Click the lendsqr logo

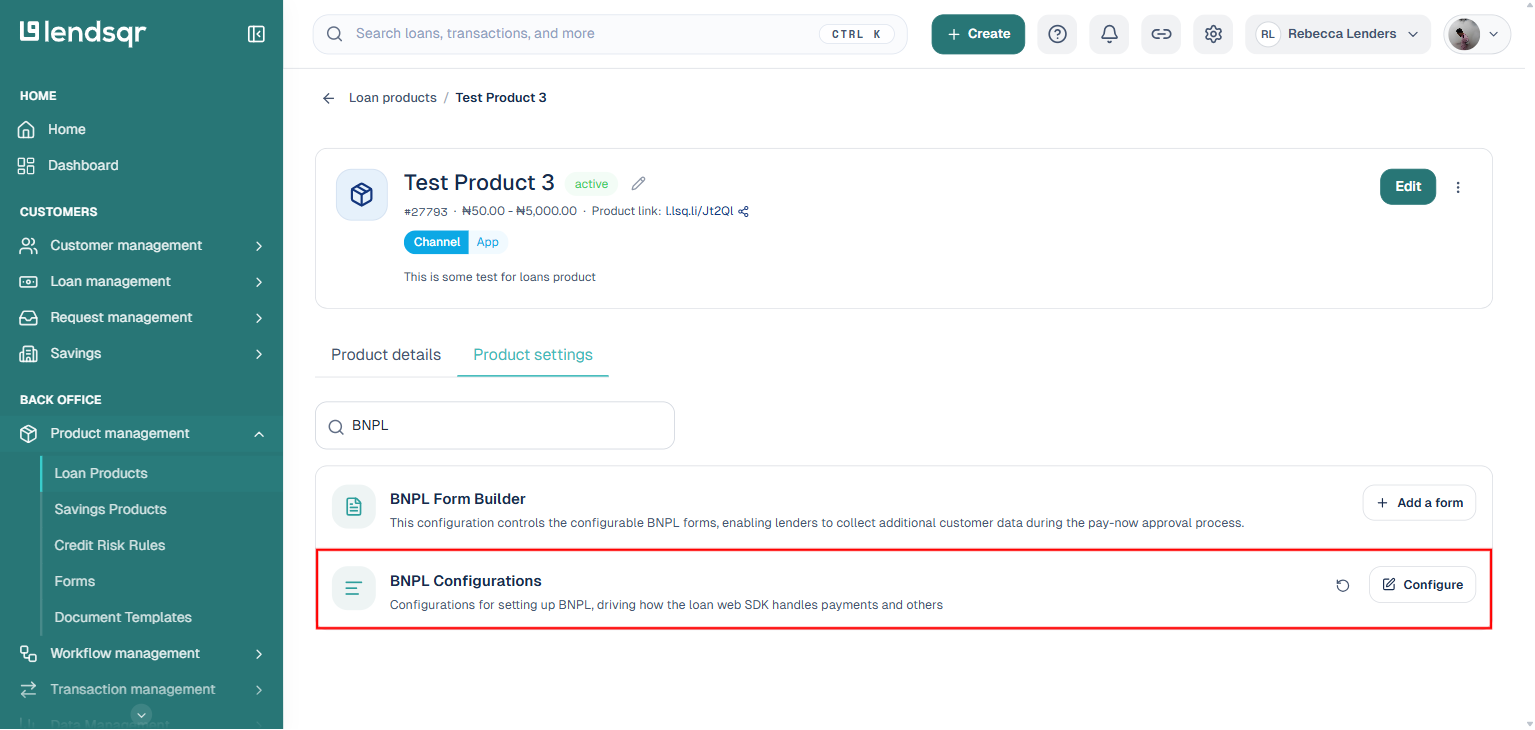[83, 33]
